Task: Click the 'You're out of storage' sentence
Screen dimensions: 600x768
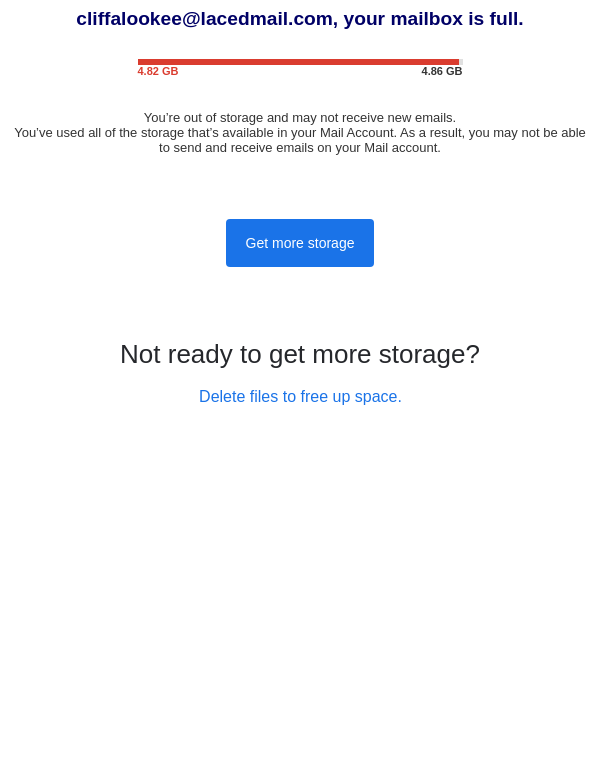Action: click(x=300, y=118)
